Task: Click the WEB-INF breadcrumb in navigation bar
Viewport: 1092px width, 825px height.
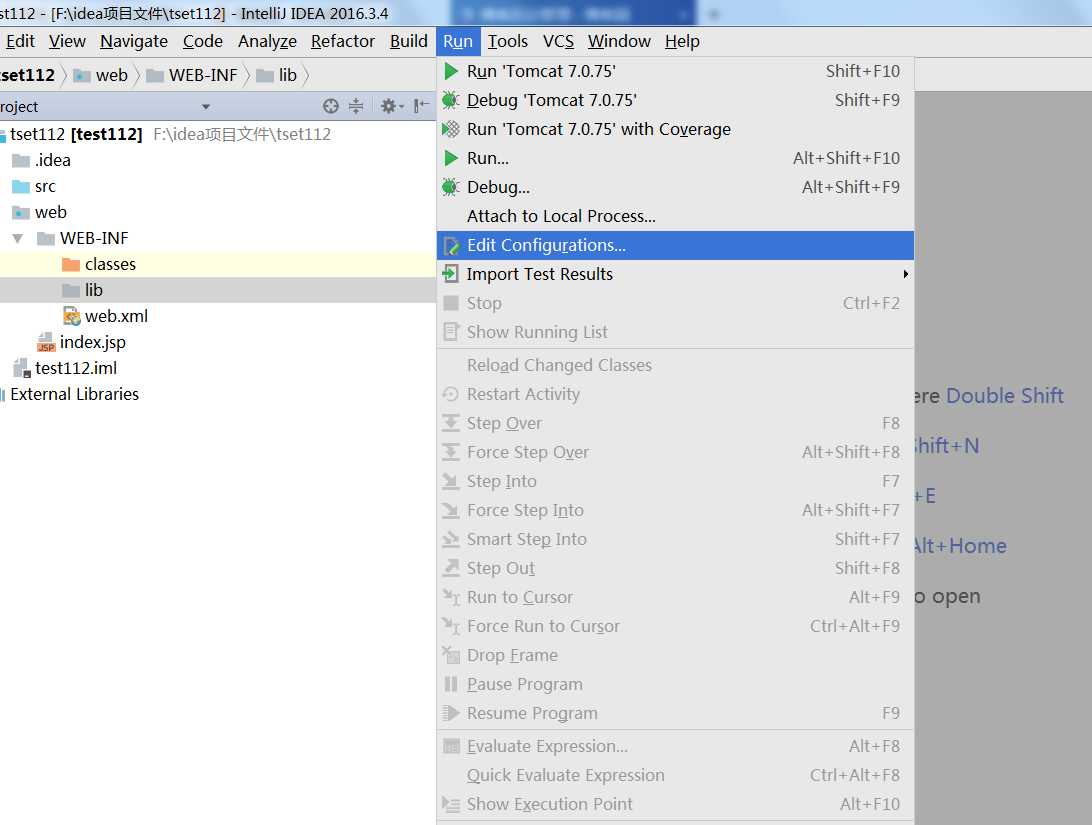Action: tap(193, 75)
